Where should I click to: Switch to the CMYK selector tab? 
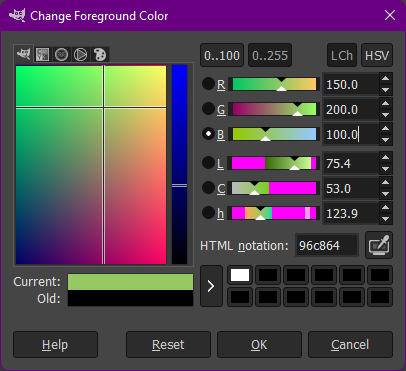(43, 54)
